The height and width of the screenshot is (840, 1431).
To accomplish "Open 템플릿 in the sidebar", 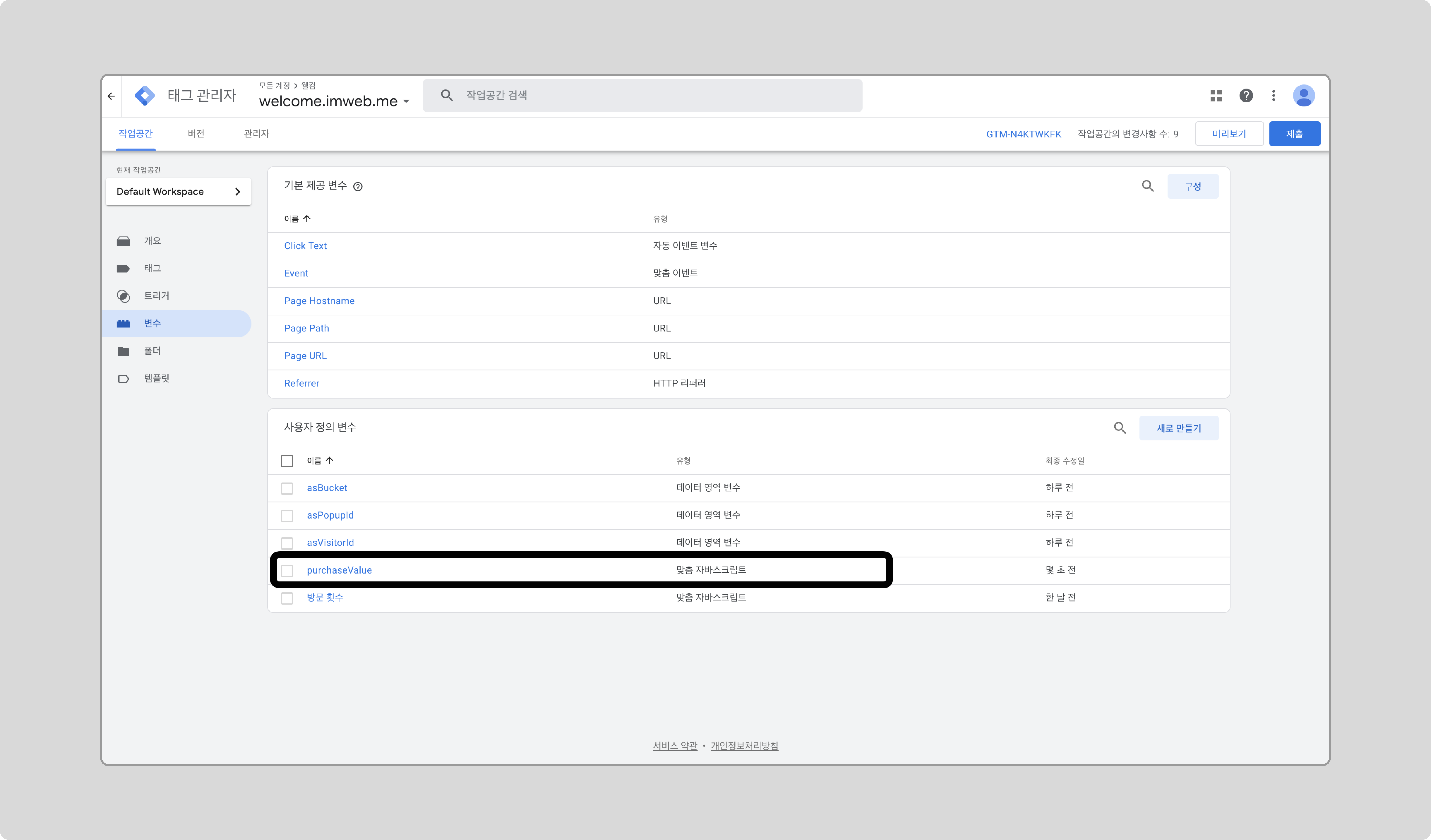I will (x=177, y=378).
